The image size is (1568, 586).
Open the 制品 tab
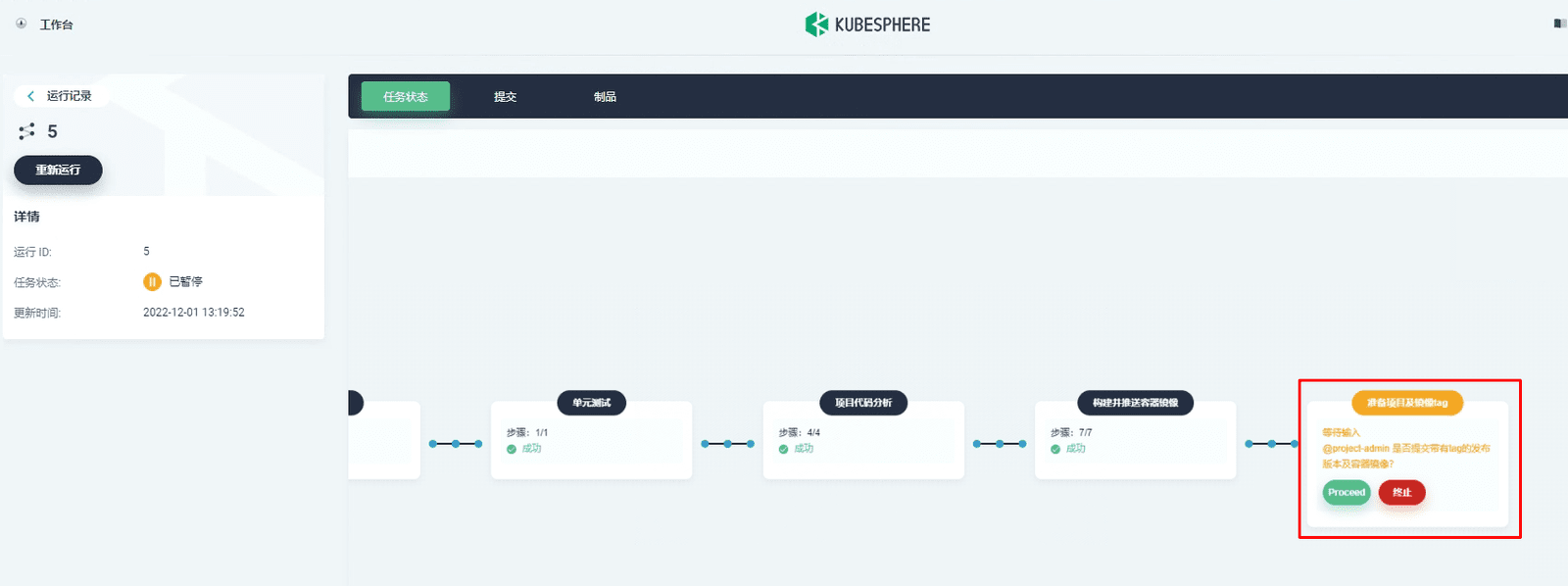pyautogui.click(x=606, y=96)
